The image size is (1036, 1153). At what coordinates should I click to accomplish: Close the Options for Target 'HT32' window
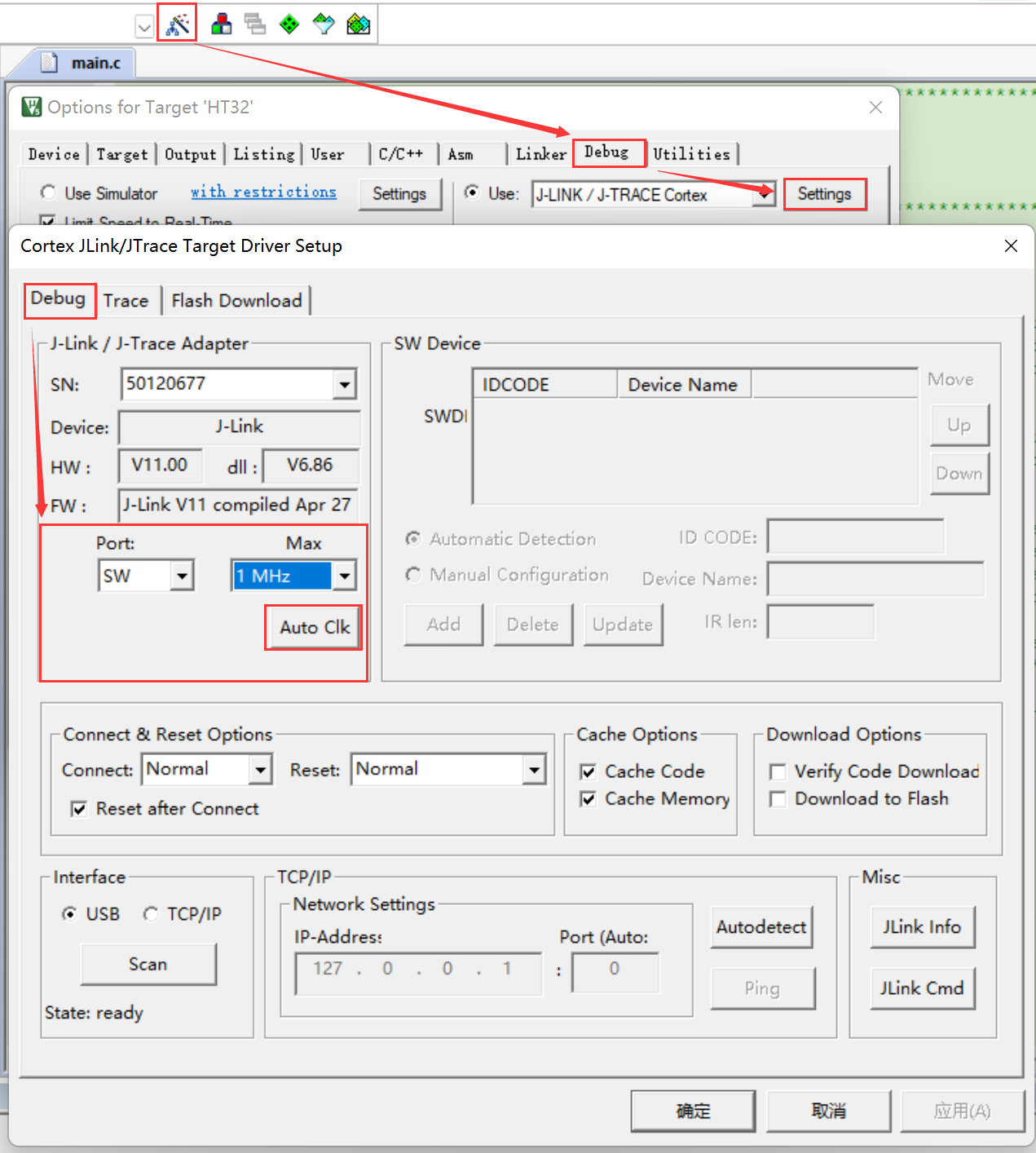point(875,108)
